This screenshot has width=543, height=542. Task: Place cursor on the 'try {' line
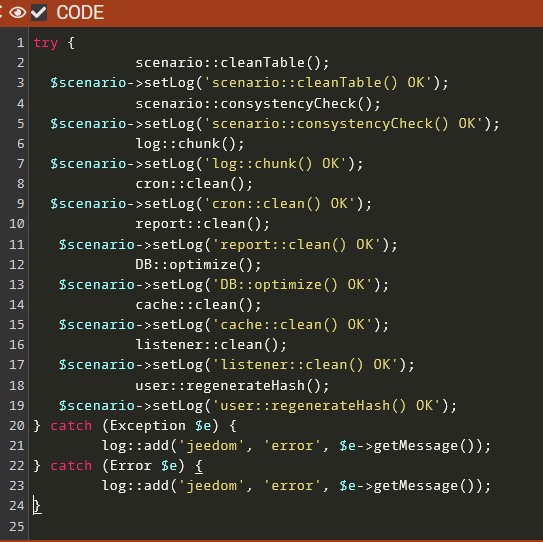(54, 43)
